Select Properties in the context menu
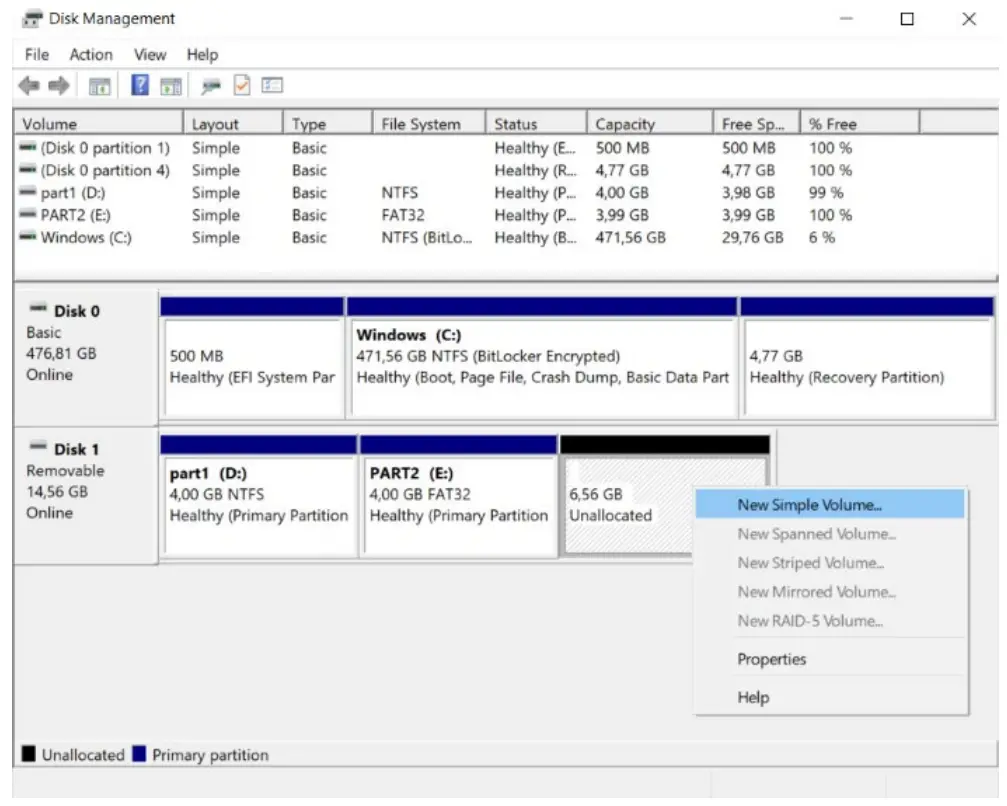Image resolution: width=1007 pixels, height=806 pixels. pyautogui.click(x=771, y=659)
